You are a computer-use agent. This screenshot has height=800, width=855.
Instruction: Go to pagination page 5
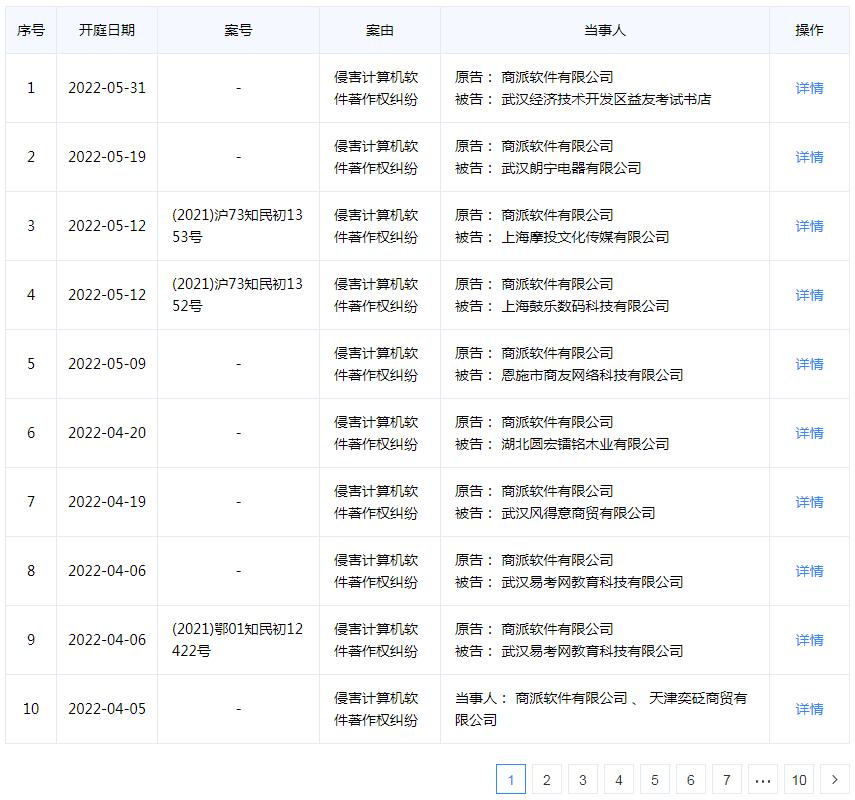(655, 779)
